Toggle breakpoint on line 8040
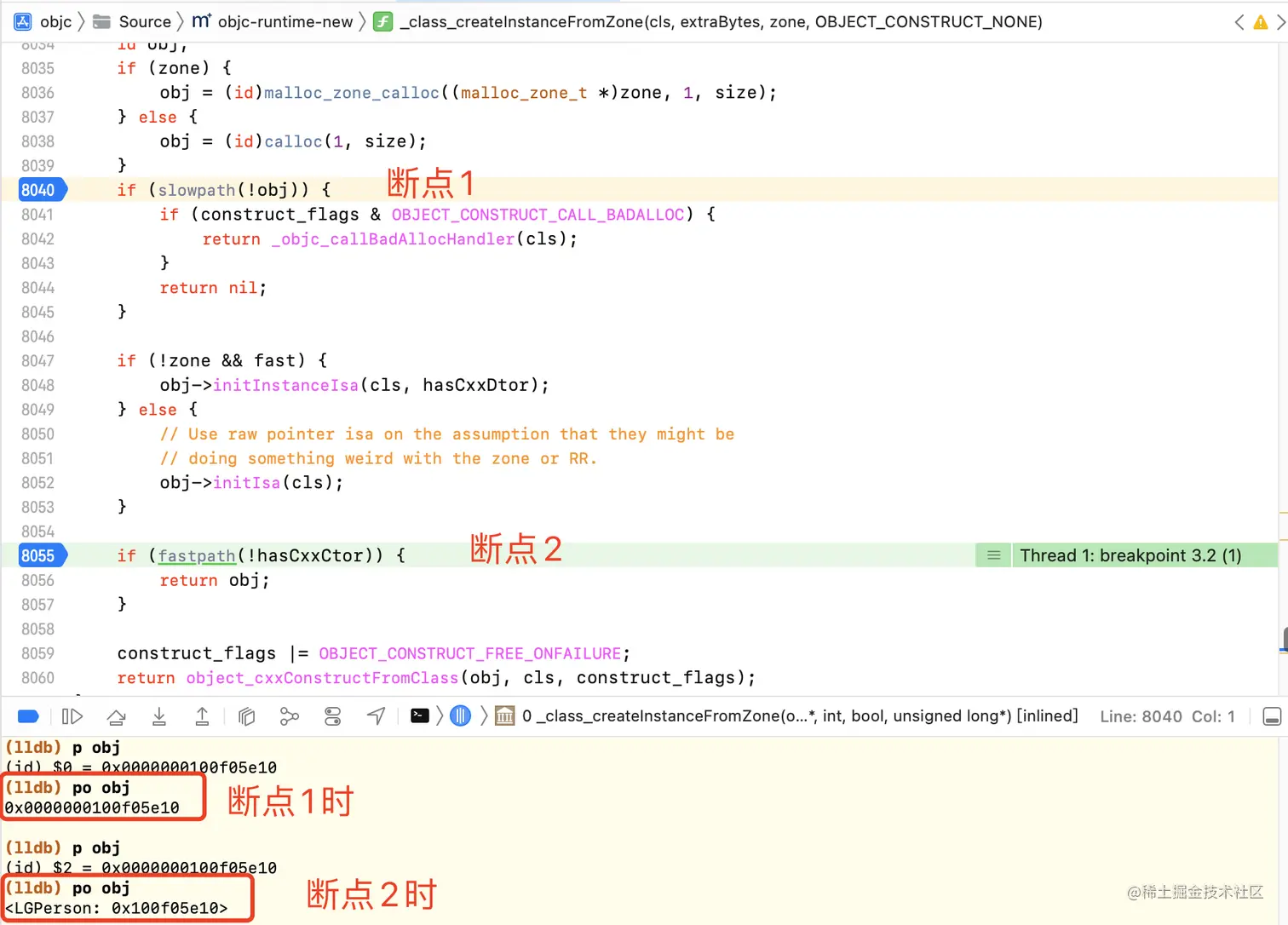The image size is (1288, 925). pyautogui.click(x=41, y=190)
